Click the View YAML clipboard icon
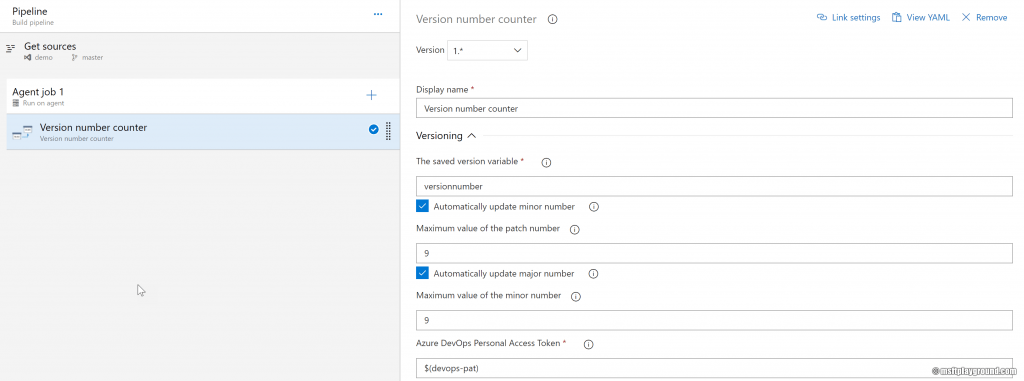The image size is (1024, 381). [897, 18]
